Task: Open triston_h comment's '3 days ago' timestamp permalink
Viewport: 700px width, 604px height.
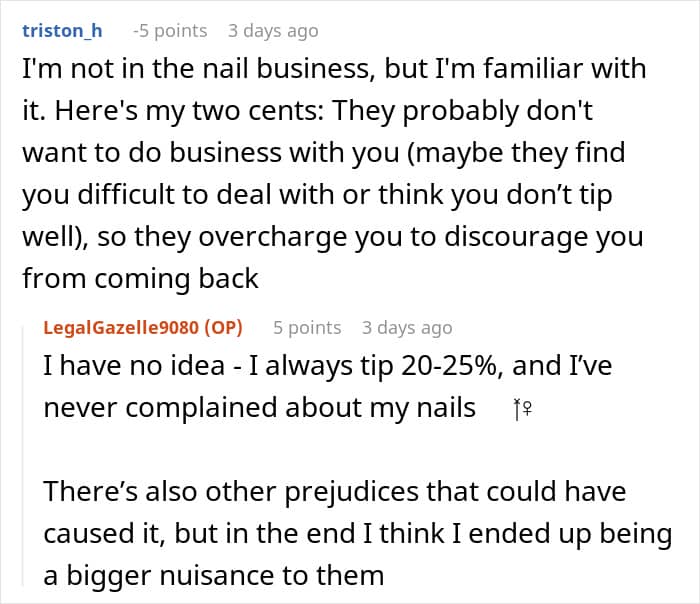Action: [x=273, y=31]
